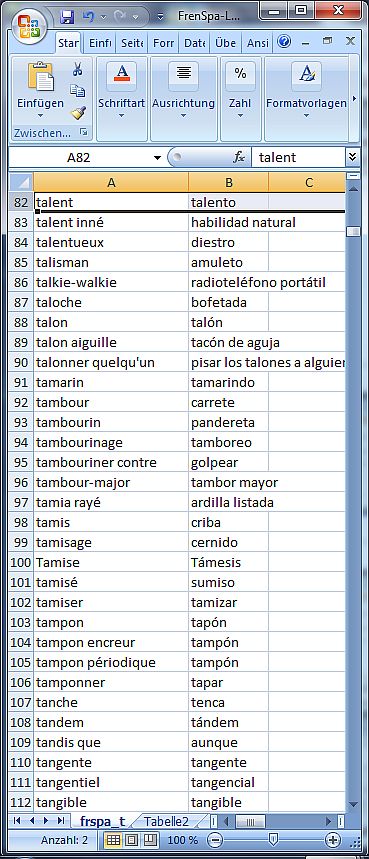The height and width of the screenshot is (859, 369).
Task: Activate the Format Painter brush icon
Action: pos(78,113)
